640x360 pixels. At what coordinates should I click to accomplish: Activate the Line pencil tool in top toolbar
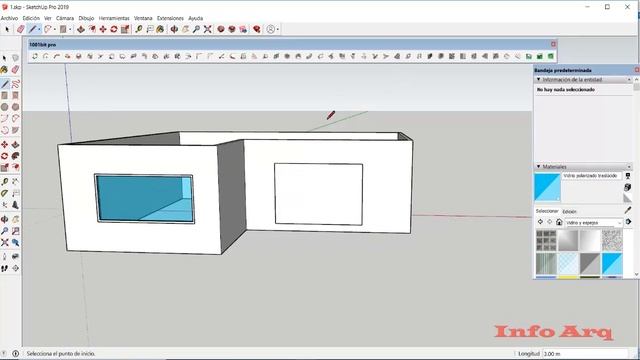coord(32,29)
